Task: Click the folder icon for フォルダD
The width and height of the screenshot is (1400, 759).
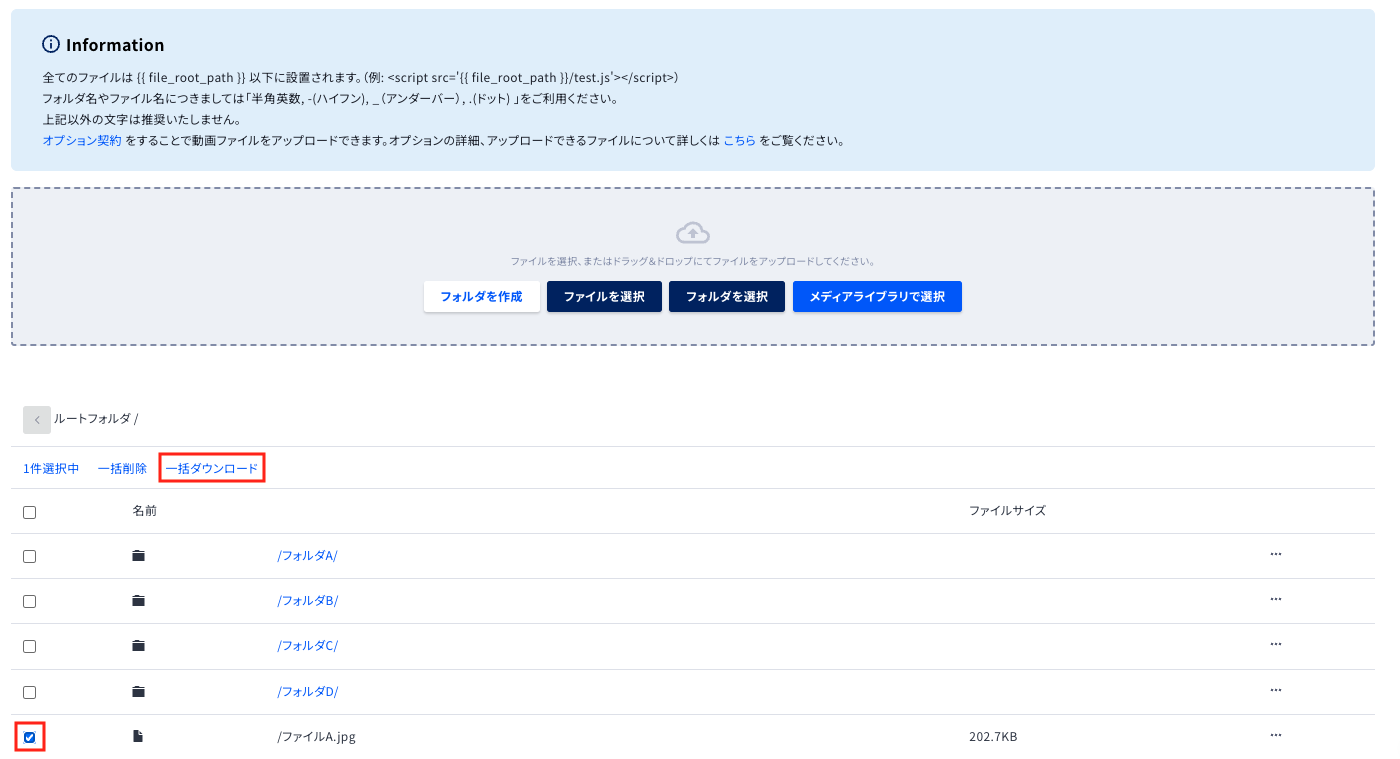Action: coord(138,692)
